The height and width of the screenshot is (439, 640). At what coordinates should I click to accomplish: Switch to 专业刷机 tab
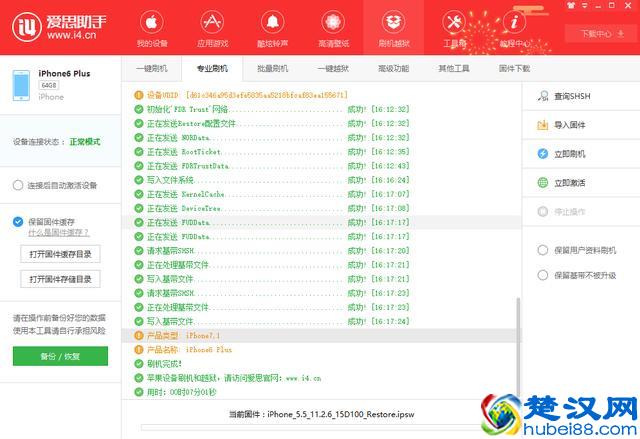pyautogui.click(x=212, y=68)
